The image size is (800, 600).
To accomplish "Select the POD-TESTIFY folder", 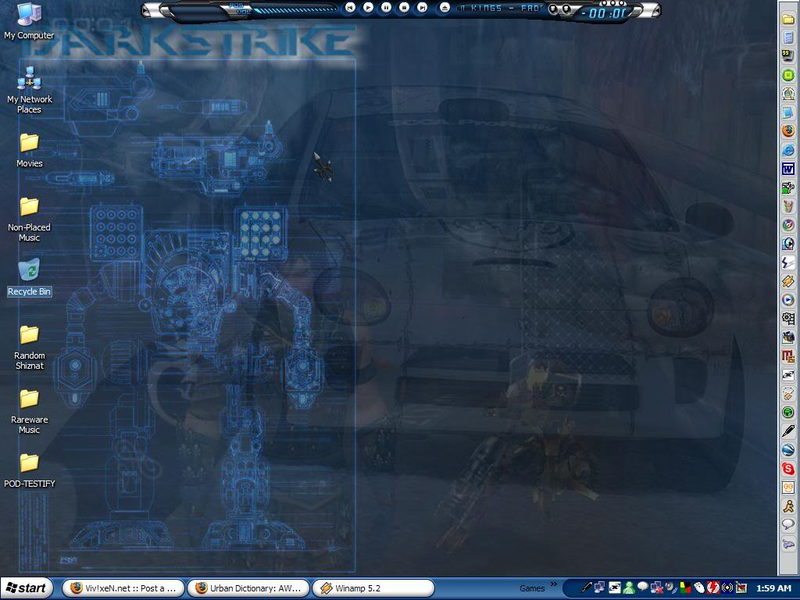I will click(29, 470).
